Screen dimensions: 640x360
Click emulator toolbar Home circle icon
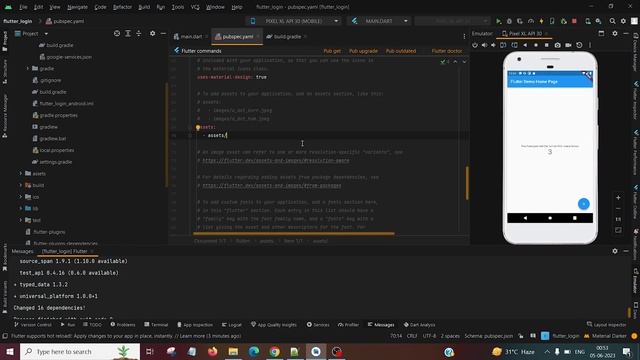point(536,45)
